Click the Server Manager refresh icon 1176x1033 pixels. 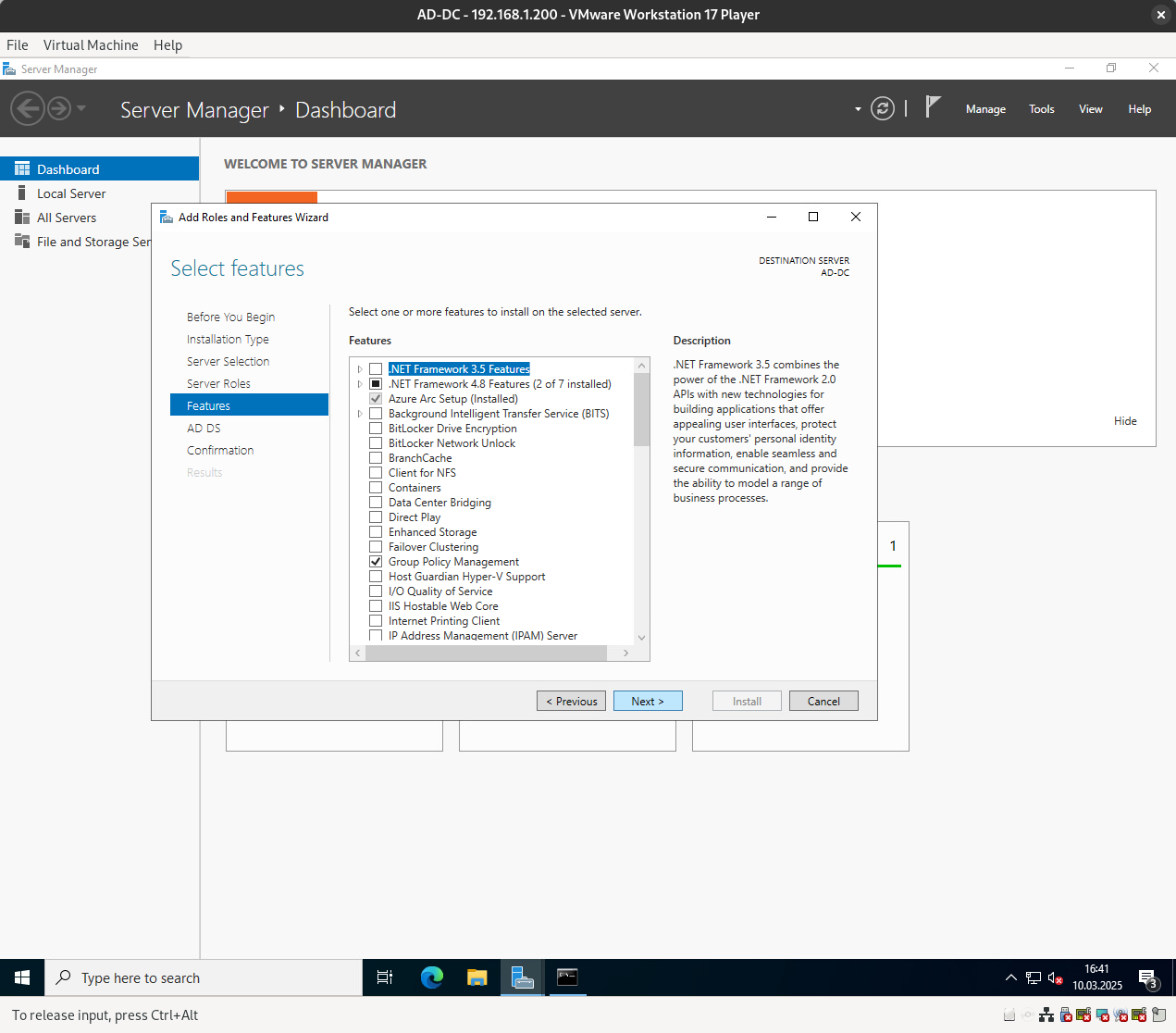883,109
